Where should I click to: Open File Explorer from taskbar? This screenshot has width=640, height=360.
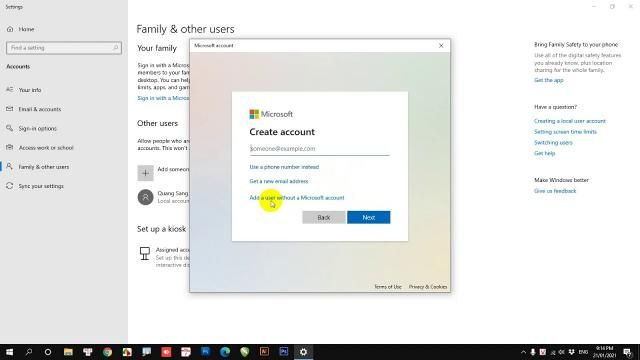(68, 352)
